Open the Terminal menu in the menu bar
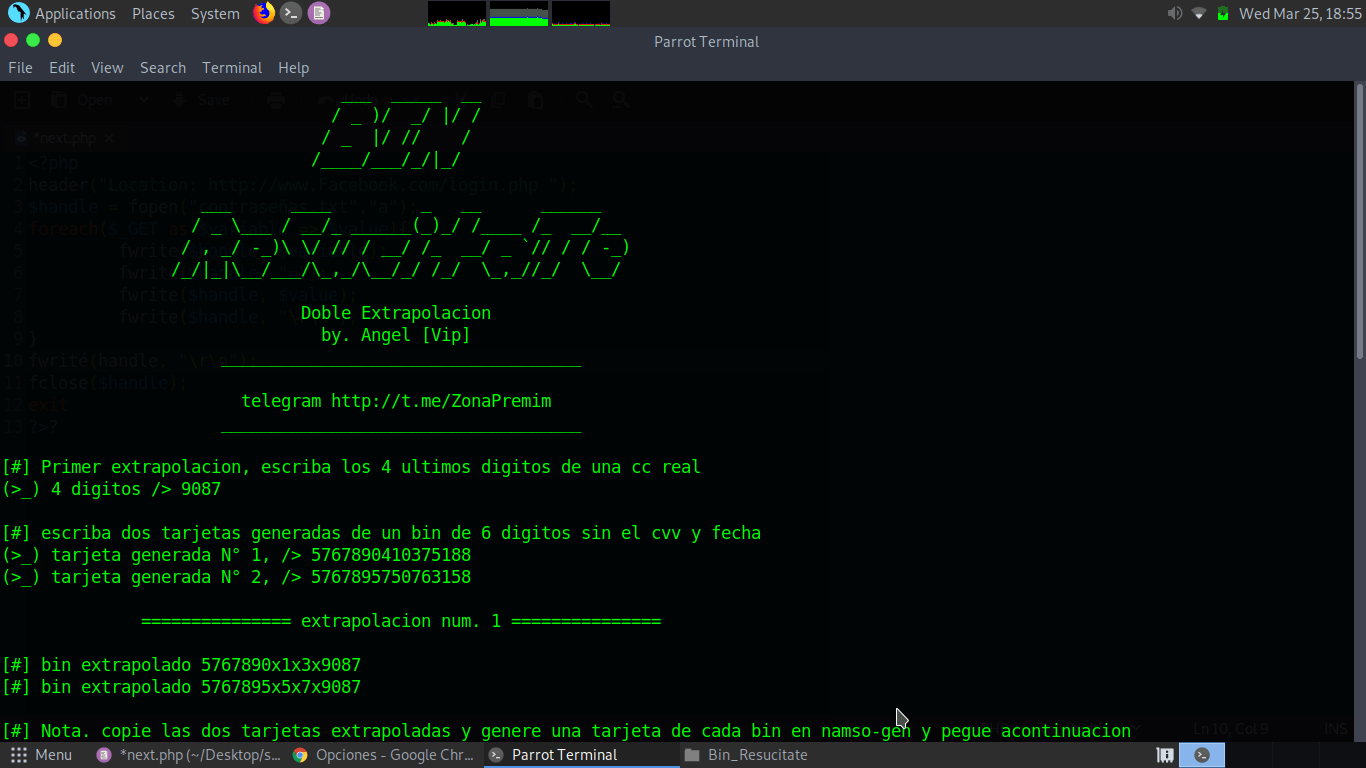1366x768 pixels. click(231, 67)
